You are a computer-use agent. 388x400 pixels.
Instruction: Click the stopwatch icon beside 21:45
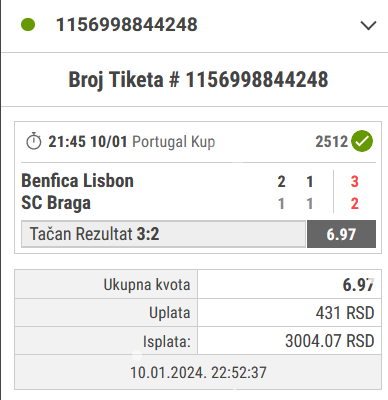pyautogui.click(x=33, y=141)
